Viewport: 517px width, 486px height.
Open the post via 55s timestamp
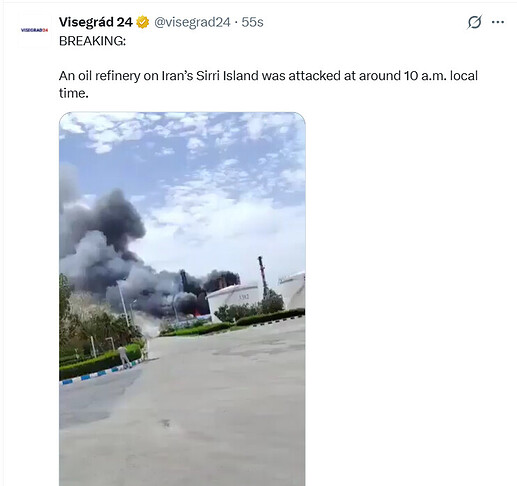point(252,22)
